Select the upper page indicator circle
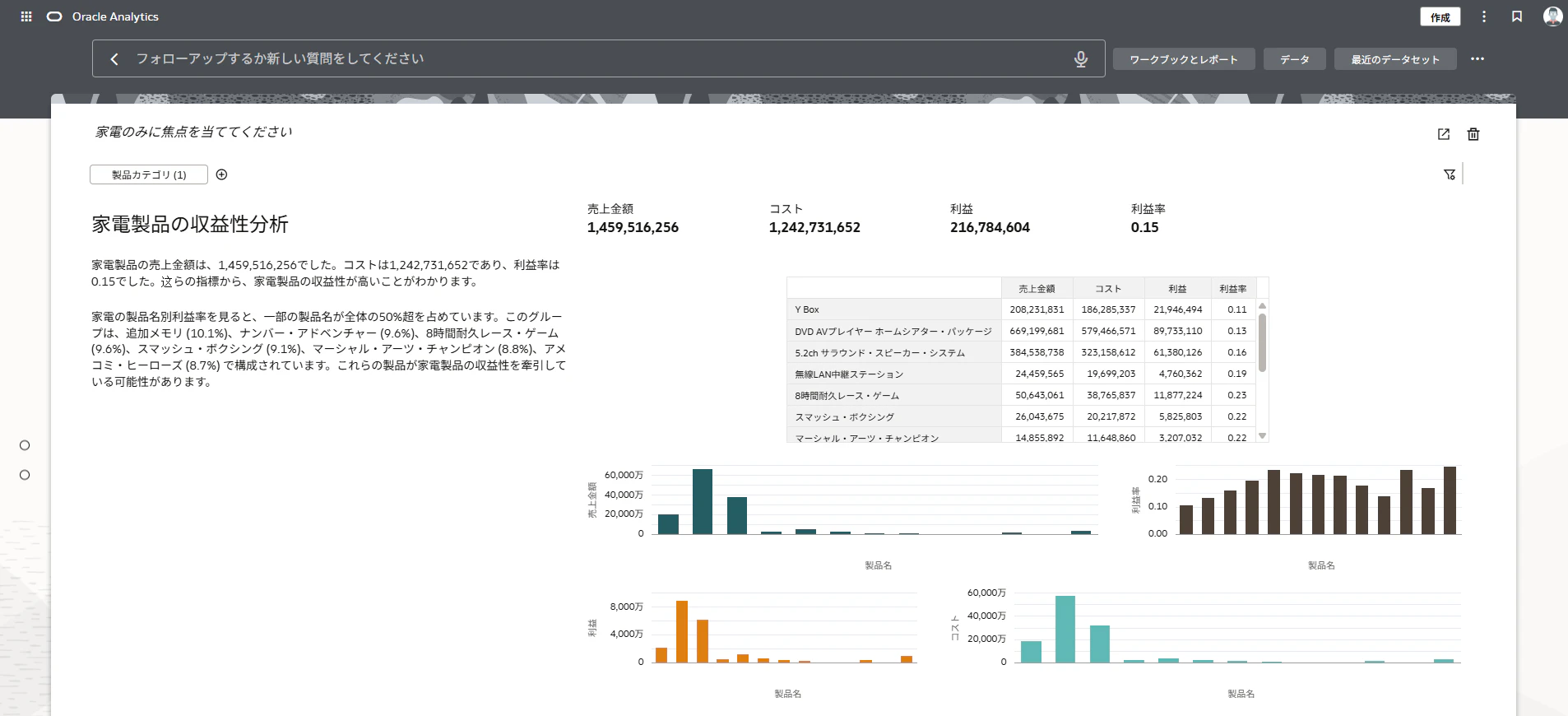The height and width of the screenshot is (716, 1568). coord(25,445)
